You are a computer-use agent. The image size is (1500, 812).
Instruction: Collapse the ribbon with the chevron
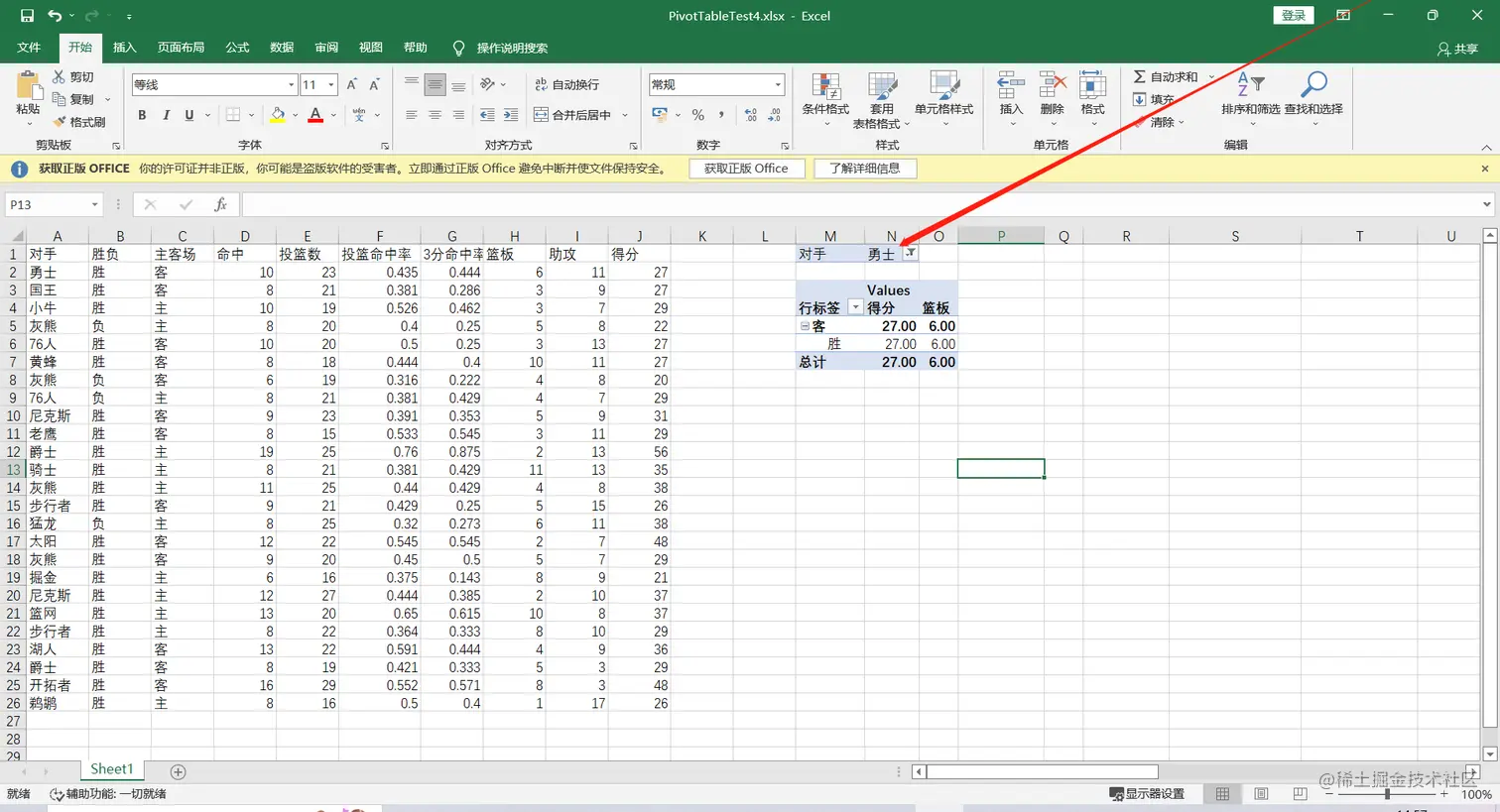(1486, 147)
